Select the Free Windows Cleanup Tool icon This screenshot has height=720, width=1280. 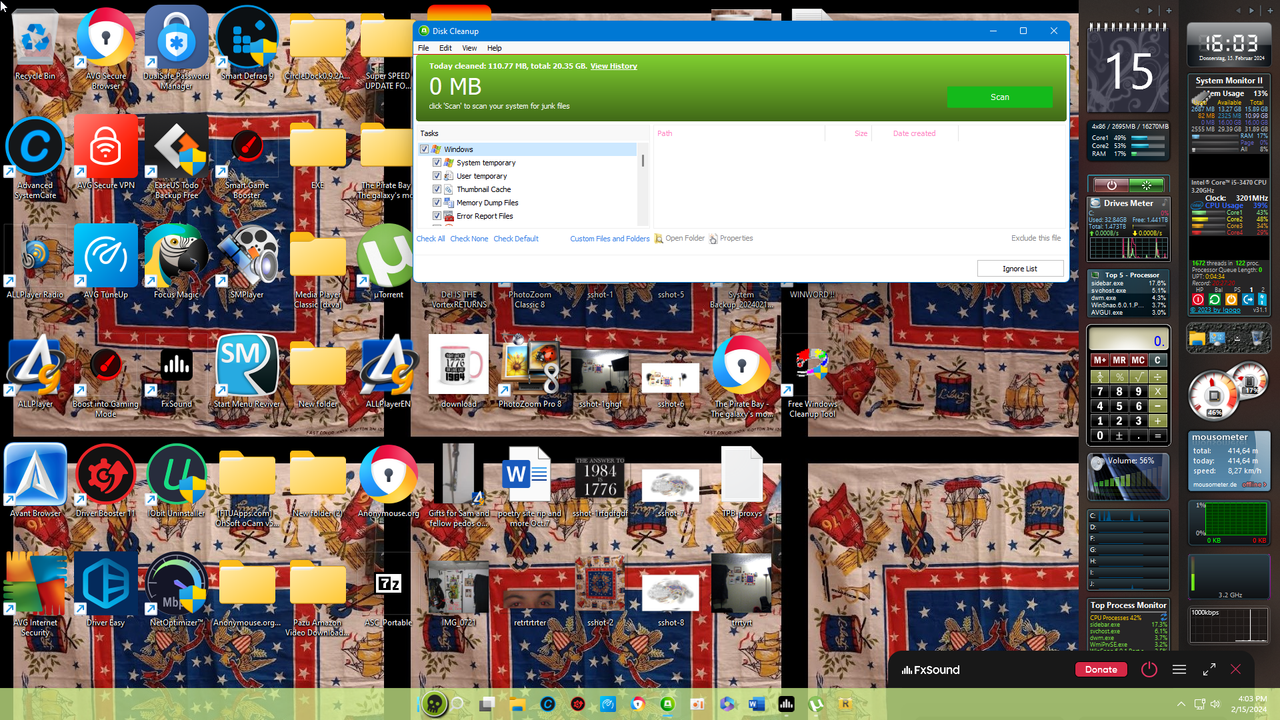[812, 380]
